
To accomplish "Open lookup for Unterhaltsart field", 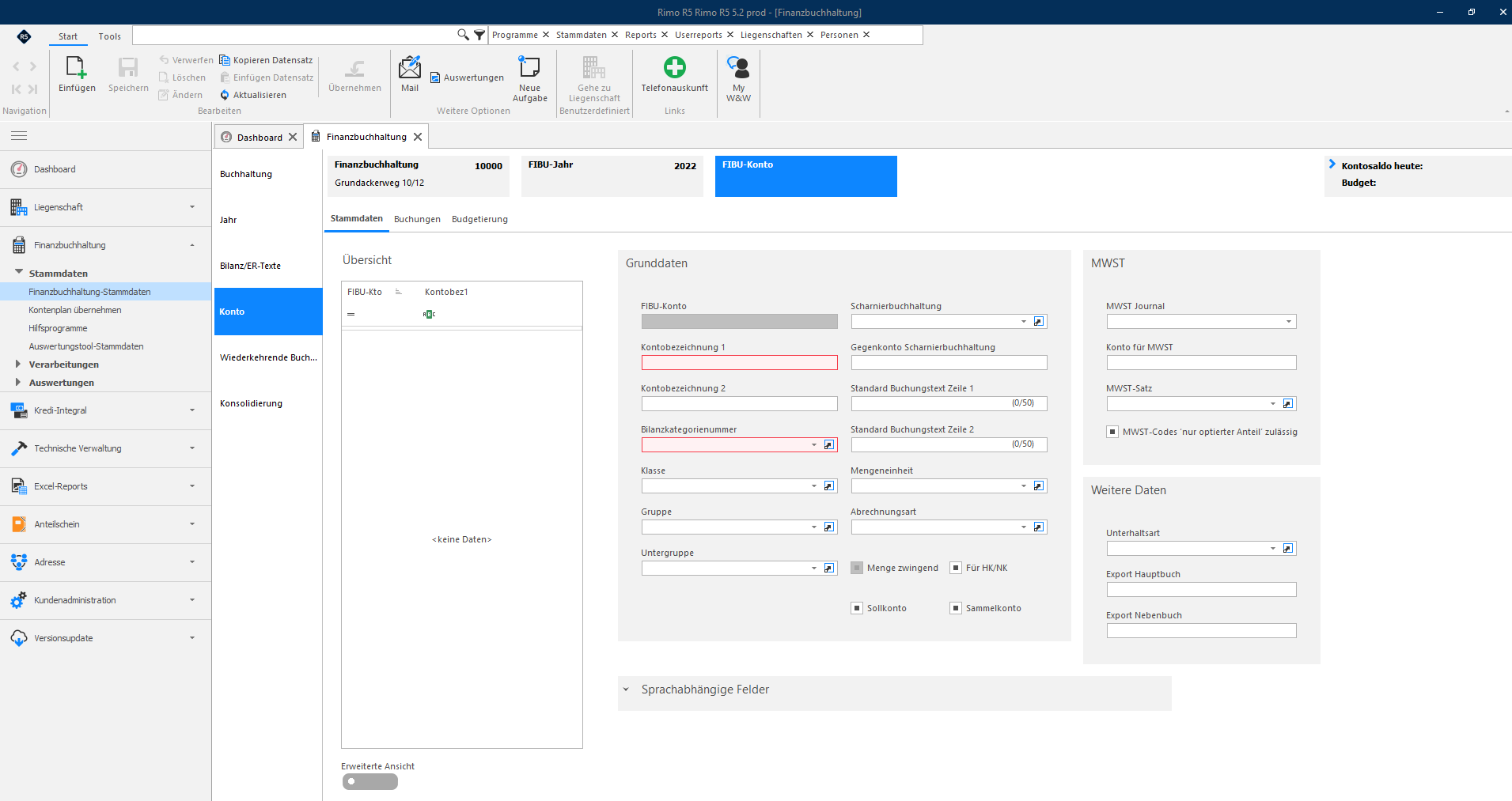I will 1288,549.
